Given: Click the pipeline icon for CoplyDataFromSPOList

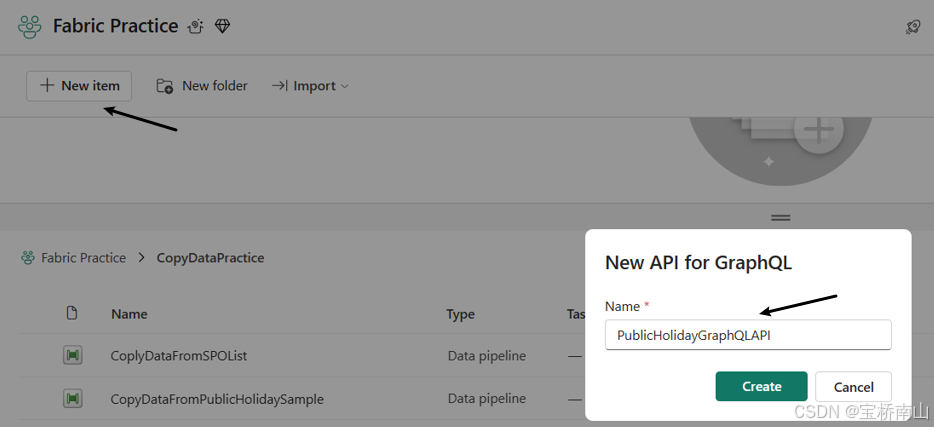Looking at the screenshot, I should click(x=73, y=356).
